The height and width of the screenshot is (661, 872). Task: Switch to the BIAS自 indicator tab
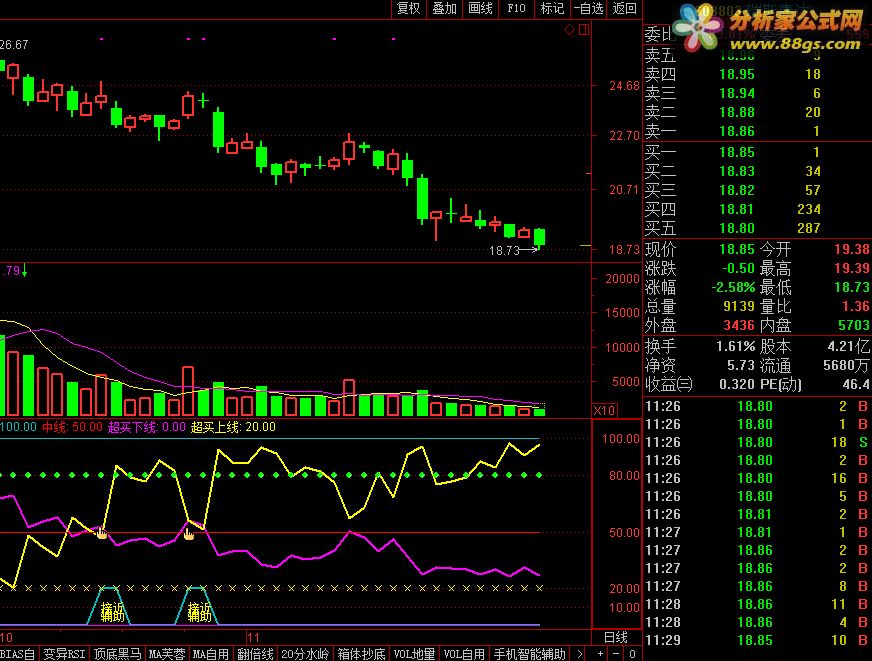click(18, 654)
